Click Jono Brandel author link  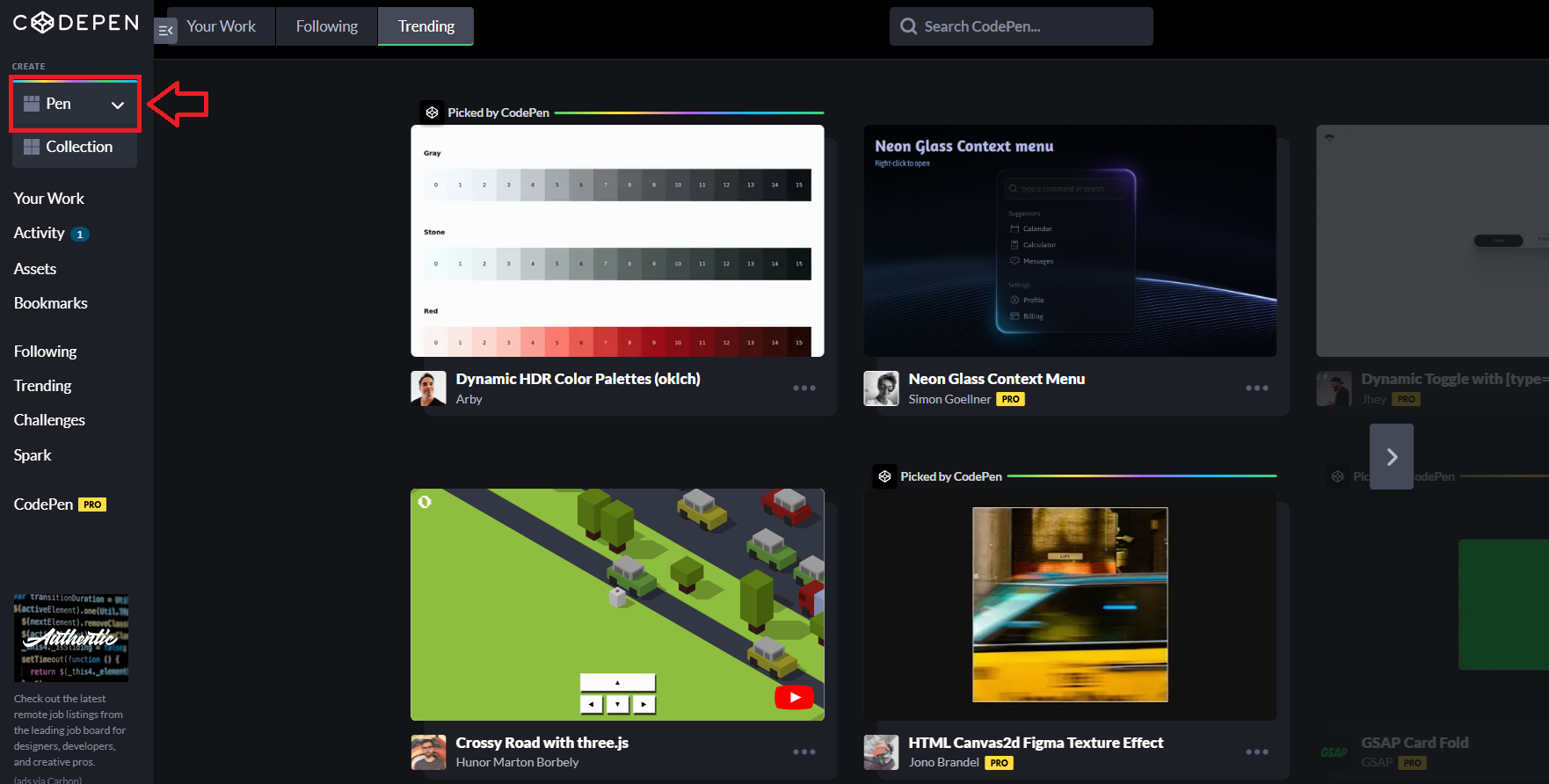coord(944,762)
